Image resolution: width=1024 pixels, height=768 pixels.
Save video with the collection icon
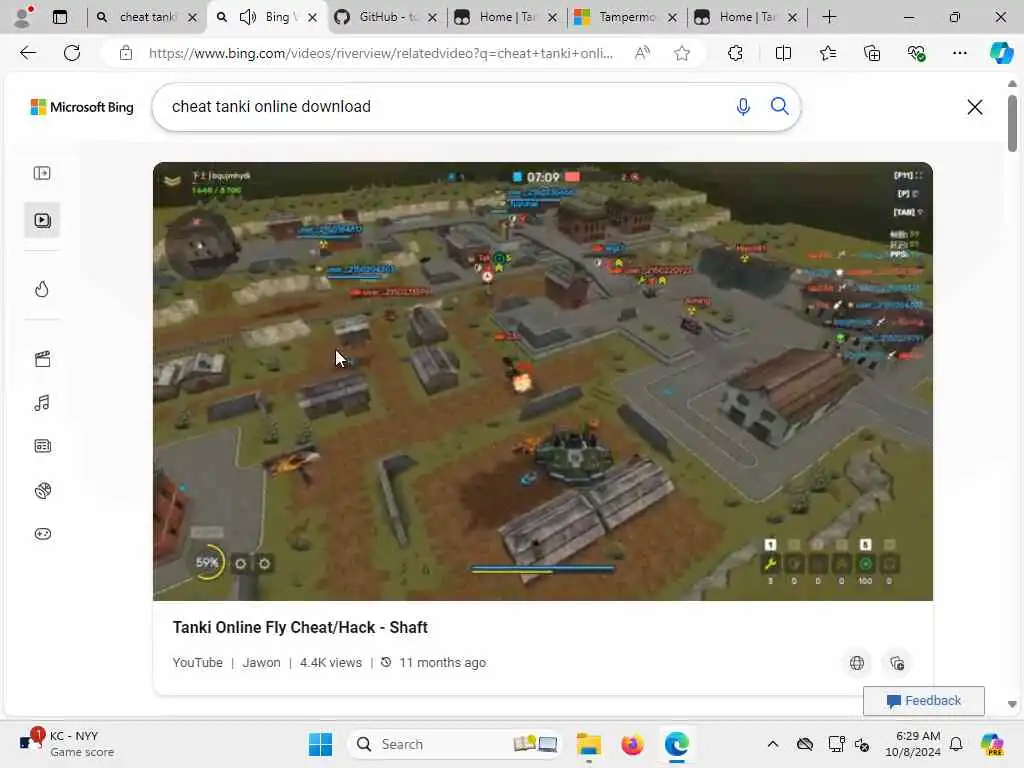point(897,664)
